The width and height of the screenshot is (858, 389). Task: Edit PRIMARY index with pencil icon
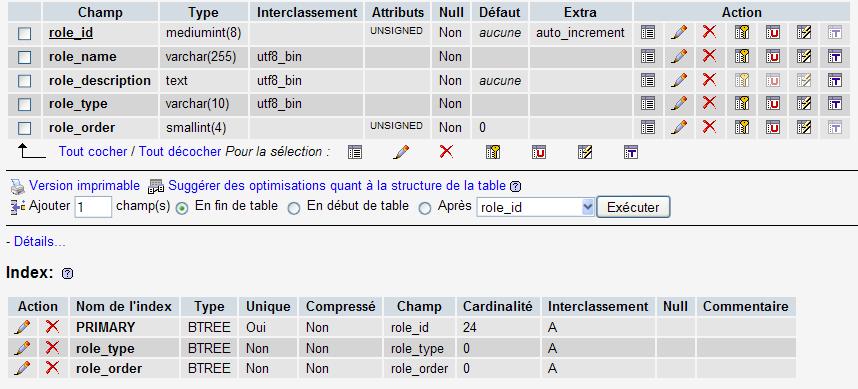22,327
